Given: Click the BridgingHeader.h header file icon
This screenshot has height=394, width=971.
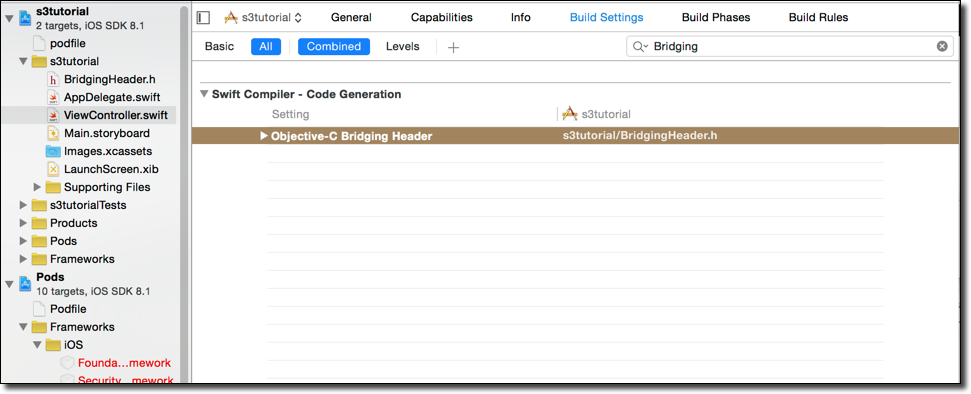Looking at the screenshot, I should click(x=53, y=79).
